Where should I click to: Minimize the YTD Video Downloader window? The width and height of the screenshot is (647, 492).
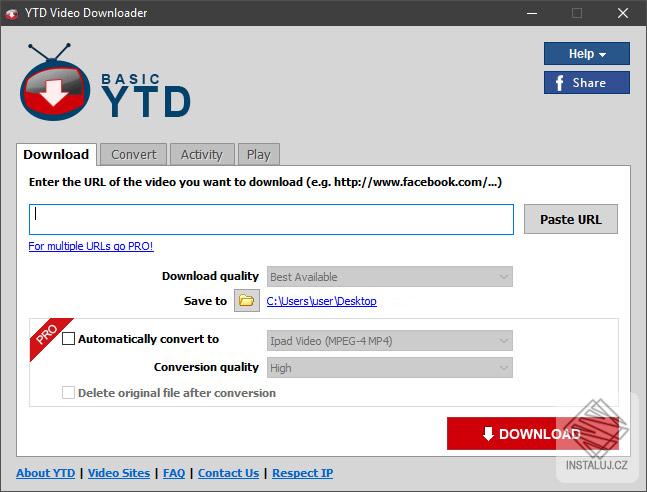[532, 13]
